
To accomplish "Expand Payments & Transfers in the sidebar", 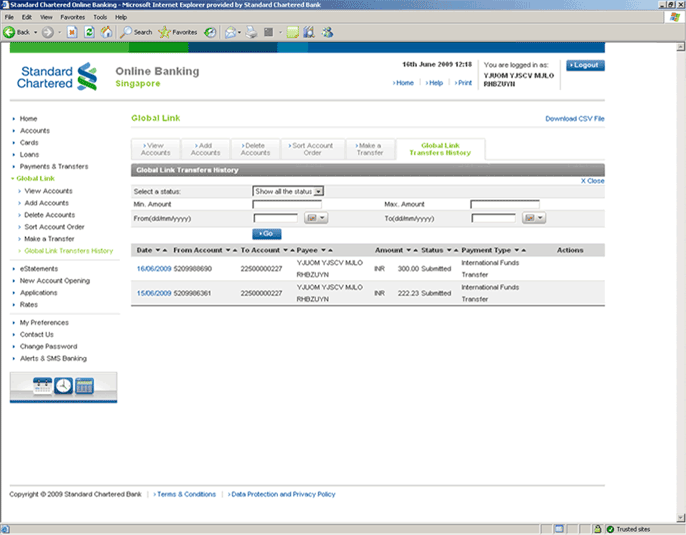I will click(x=14, y=167).
